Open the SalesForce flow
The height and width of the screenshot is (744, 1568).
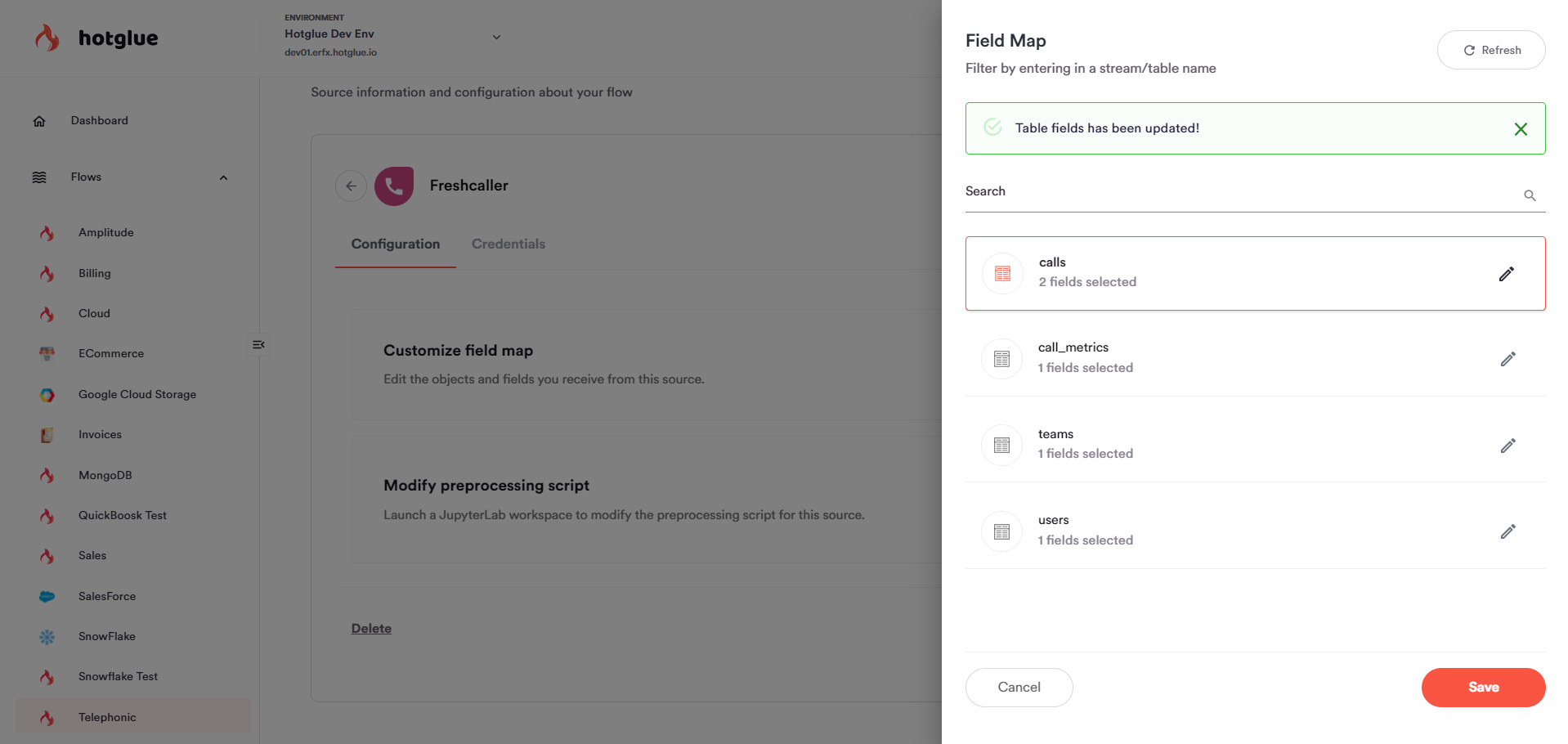(x=107, y=596)
